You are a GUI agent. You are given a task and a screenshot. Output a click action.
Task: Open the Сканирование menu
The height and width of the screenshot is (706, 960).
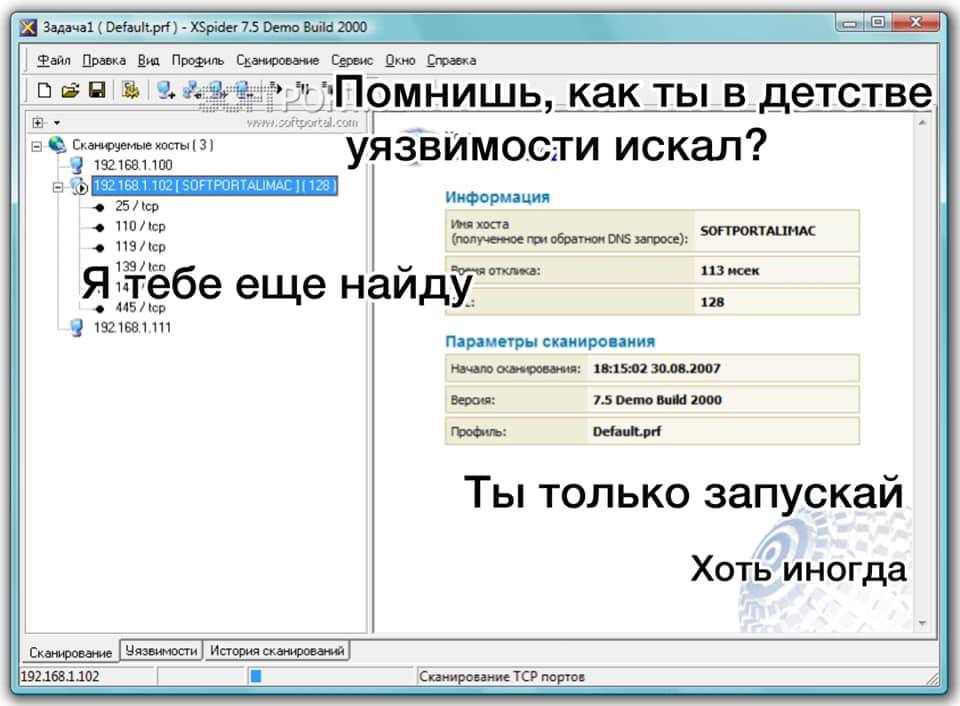pyautogui.click(x=276, y=60)
